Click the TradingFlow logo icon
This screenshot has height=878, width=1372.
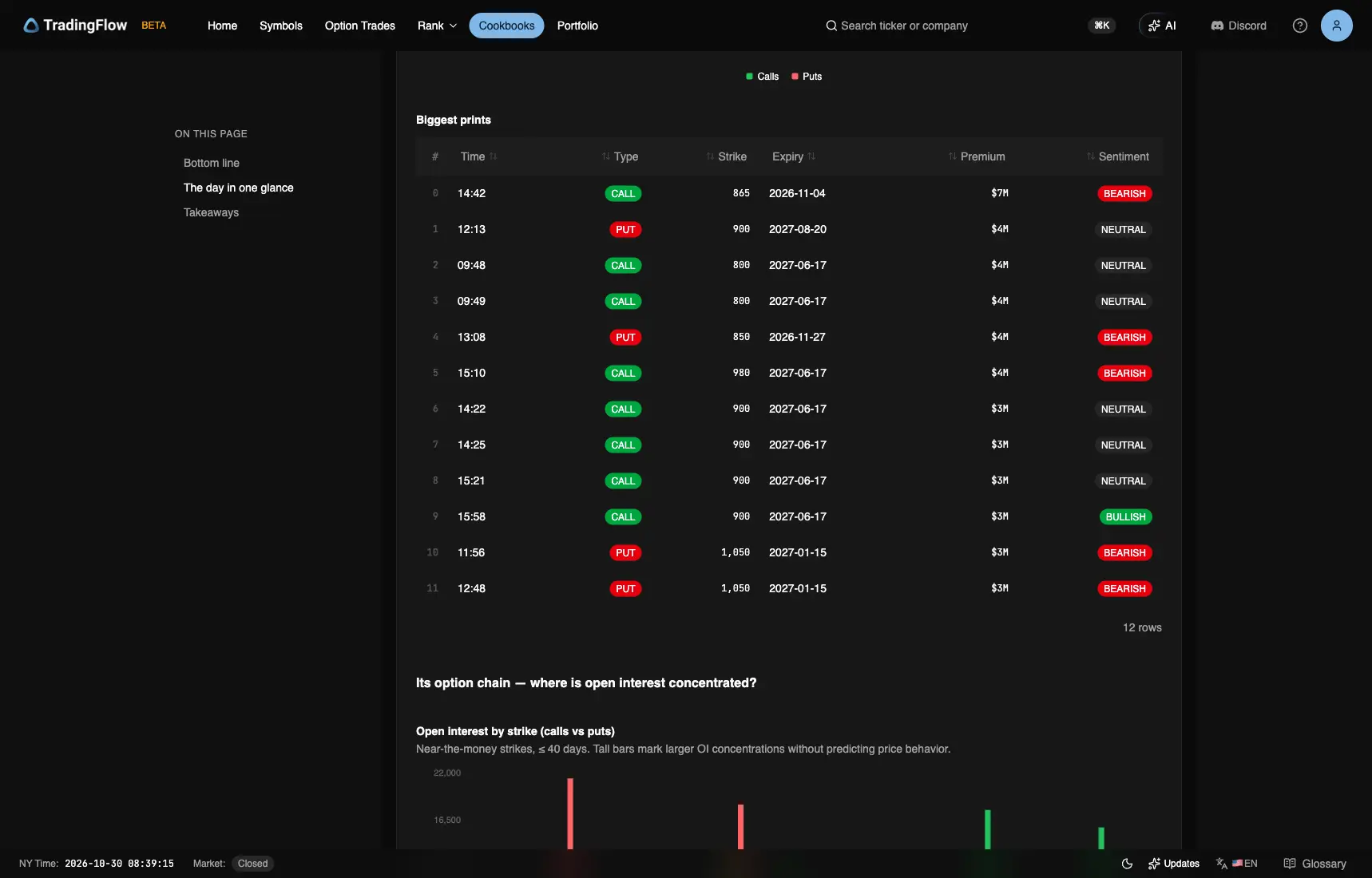pyautogui.click(x=31, y=26)
